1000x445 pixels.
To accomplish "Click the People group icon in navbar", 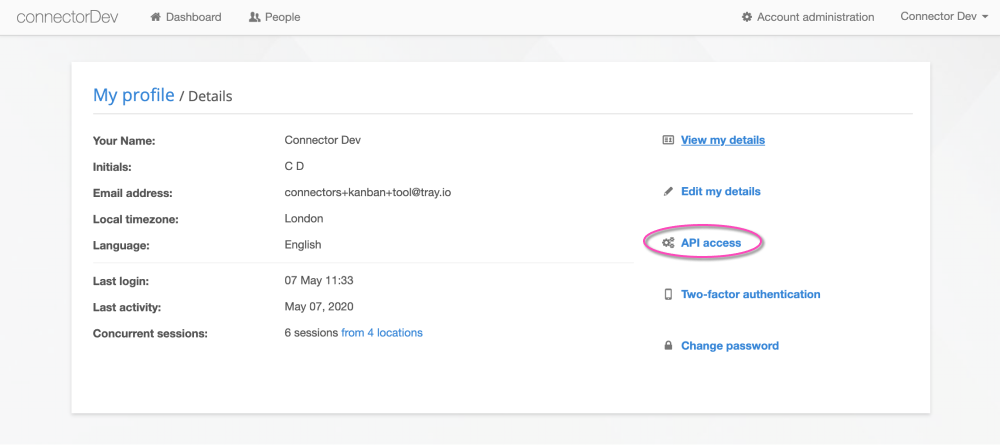I will [x=254, y=17].
